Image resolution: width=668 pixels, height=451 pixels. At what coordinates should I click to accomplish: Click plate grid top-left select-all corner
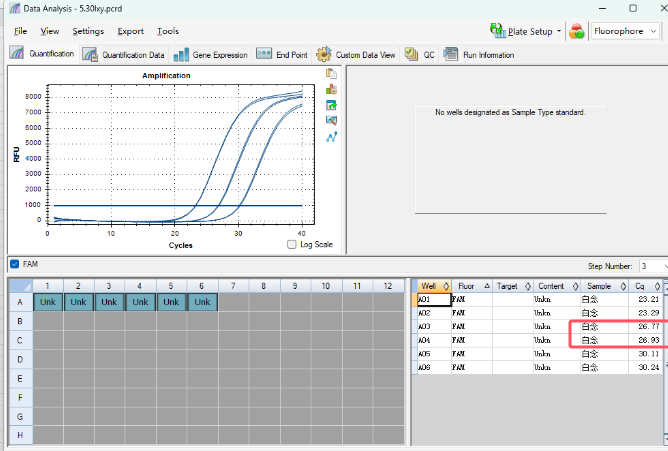click(20, 286)
